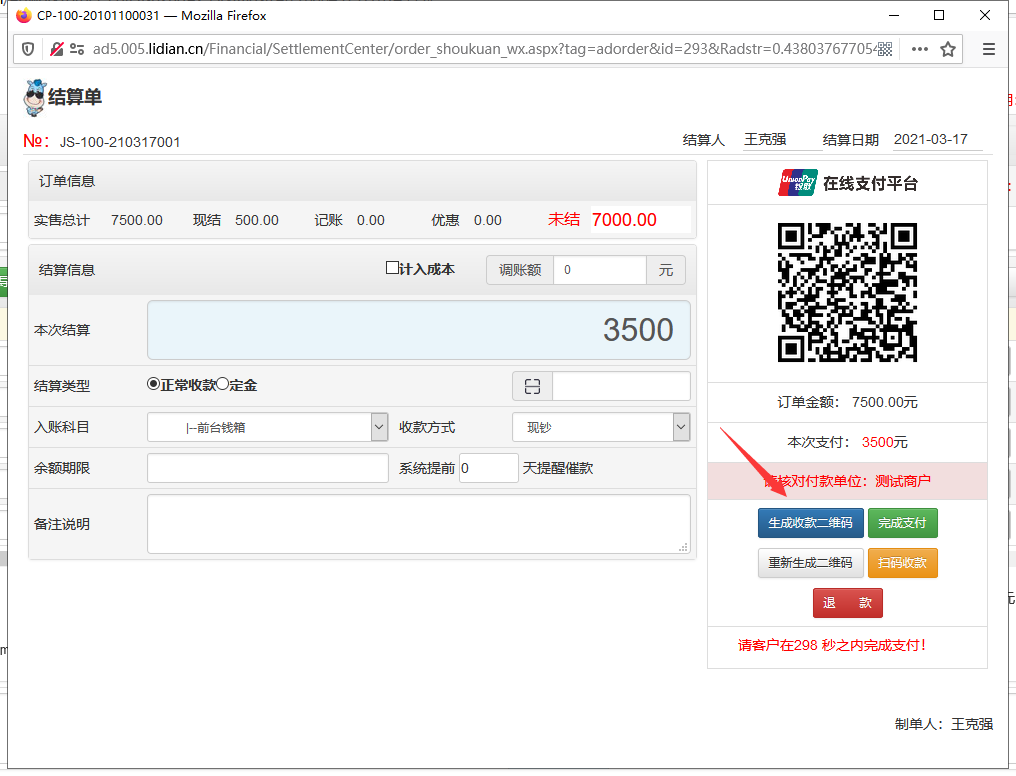Open the Firefox hamburger menu
The width and height of the screenshot is (1016, 776).
tap(988, 49)
